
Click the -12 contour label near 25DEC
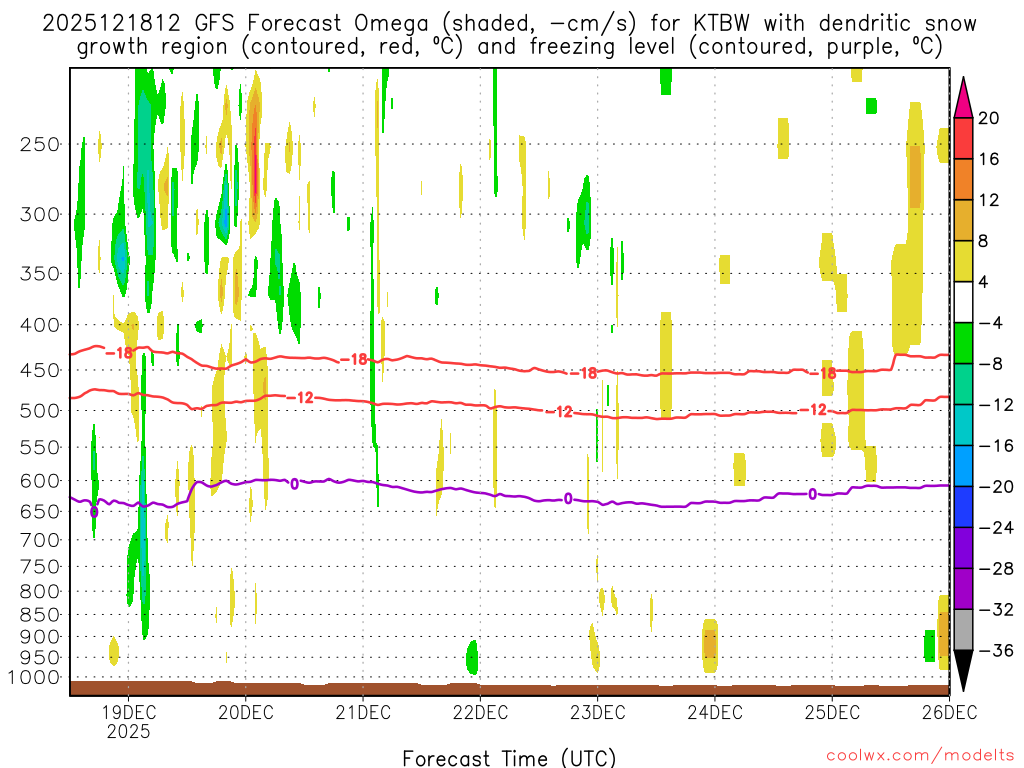point(812,410)
